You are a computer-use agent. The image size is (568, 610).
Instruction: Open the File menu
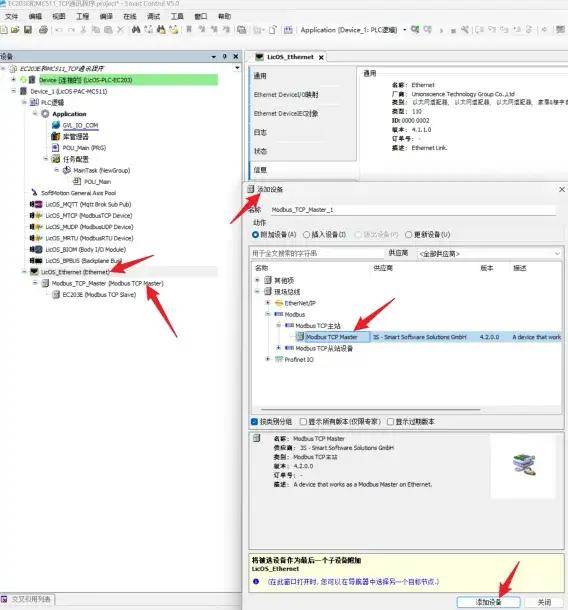coord(11,16)
